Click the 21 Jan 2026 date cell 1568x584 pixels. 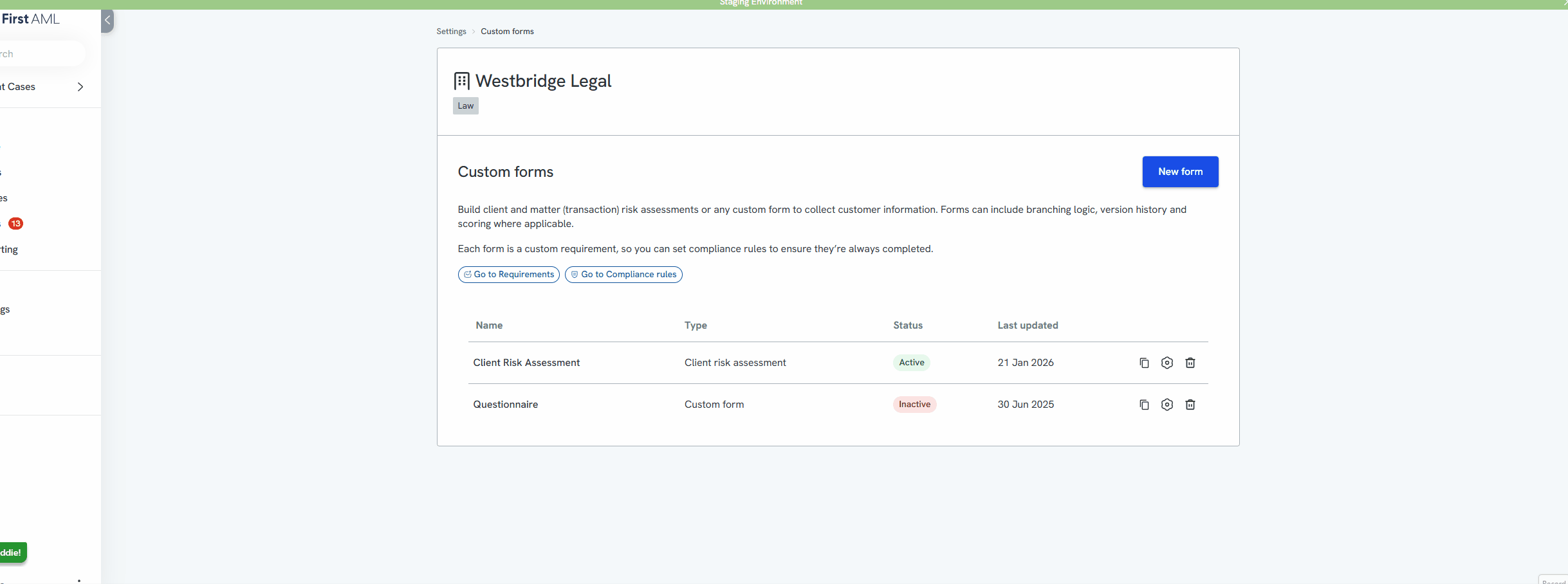[1026, 363]
